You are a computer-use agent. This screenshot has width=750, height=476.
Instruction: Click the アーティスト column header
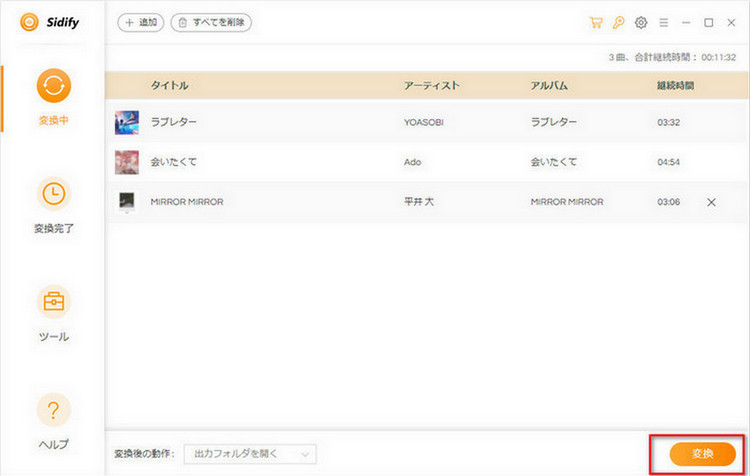pyautogui.click(x=432, y=86)
